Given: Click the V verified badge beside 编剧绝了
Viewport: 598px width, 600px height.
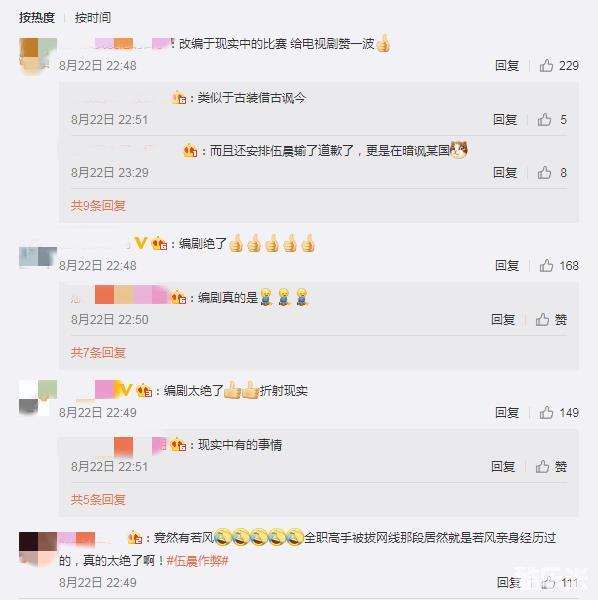Looking at the screenshot, I should tap(141, 243).
